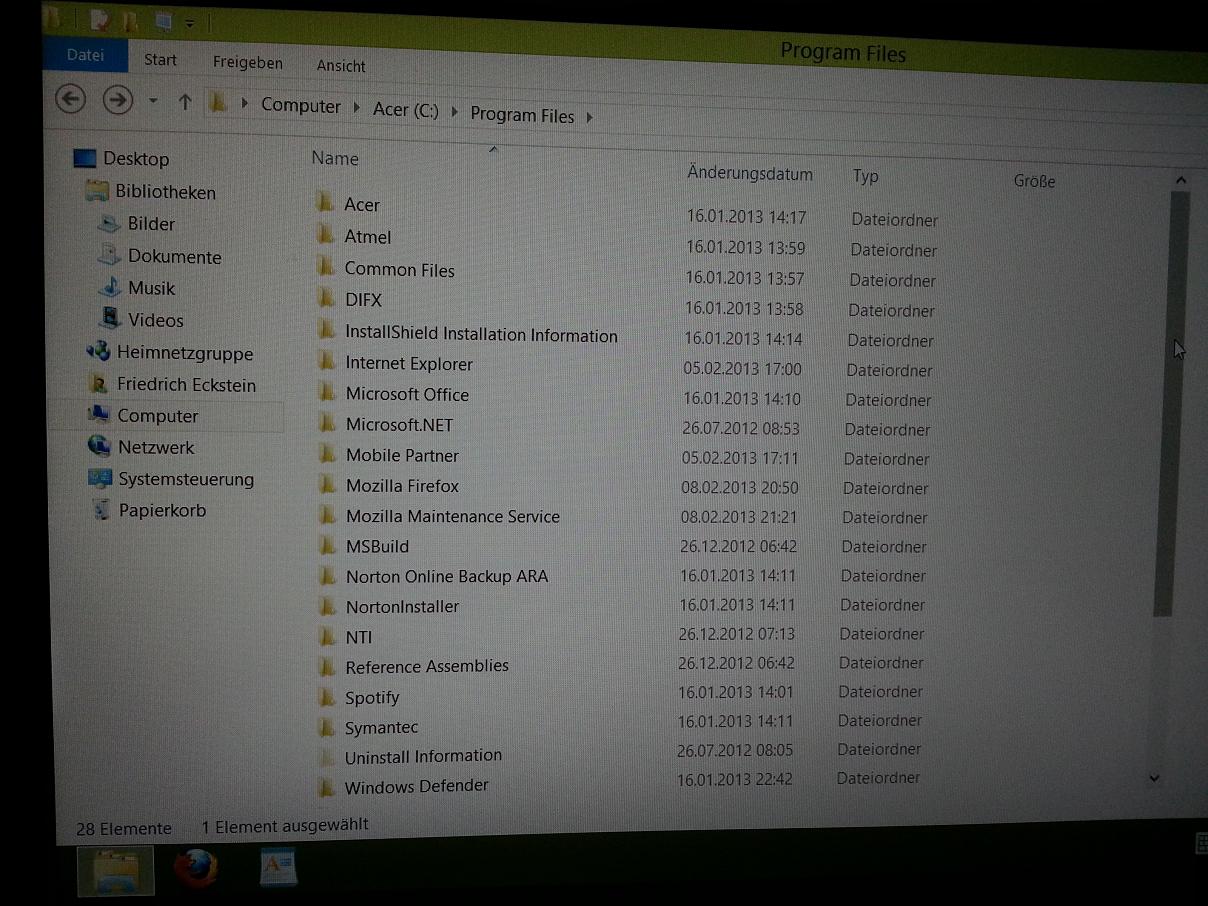Open Systemsteuerung from sidebar
Screen dimensions: 1208x906
coord(186,479)
